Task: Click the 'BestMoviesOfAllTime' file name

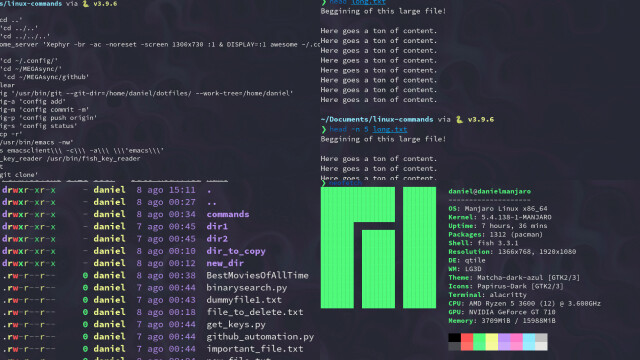Action: (257, 276)
